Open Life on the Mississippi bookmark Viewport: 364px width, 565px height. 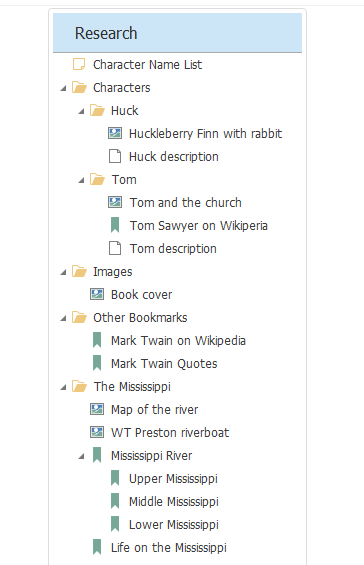[169, 547]
